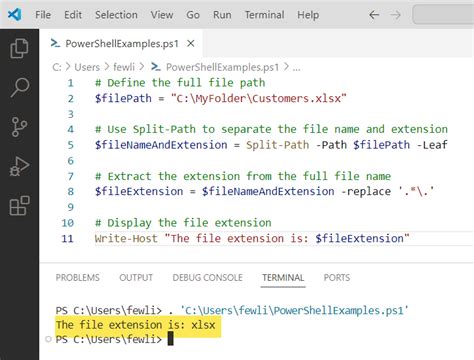Viewport: 474px width, 360px height.
Task: Switch to the TERMINAL panel tab
Action: coord(283,278)
